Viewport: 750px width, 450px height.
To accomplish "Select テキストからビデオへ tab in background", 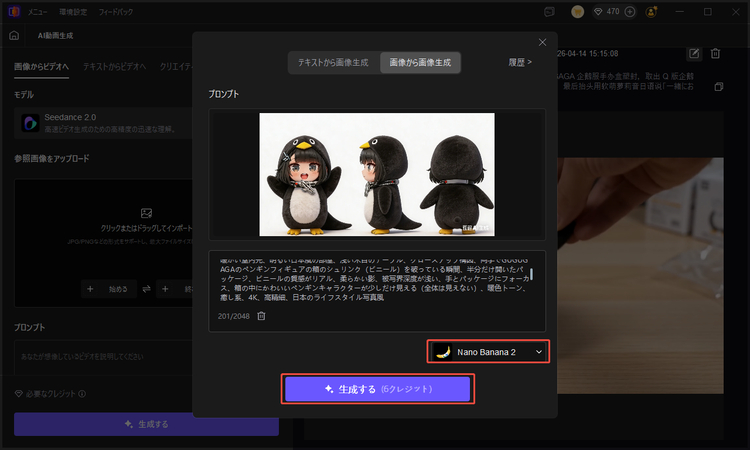I will 115,66.
